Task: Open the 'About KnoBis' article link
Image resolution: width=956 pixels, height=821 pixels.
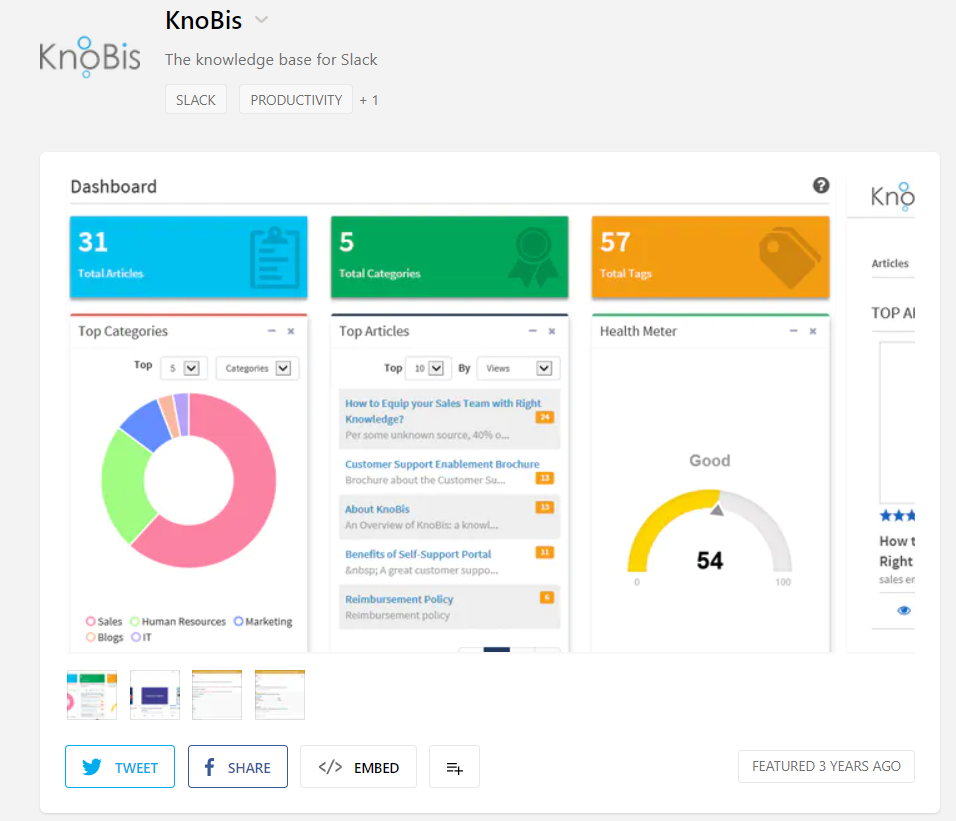Action: tap(377, 509)
